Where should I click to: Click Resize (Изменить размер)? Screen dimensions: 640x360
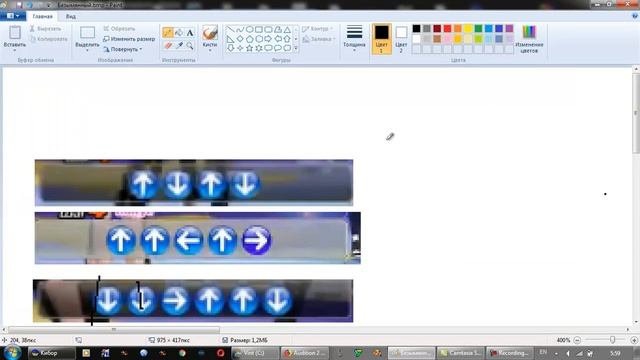[129, 39]
